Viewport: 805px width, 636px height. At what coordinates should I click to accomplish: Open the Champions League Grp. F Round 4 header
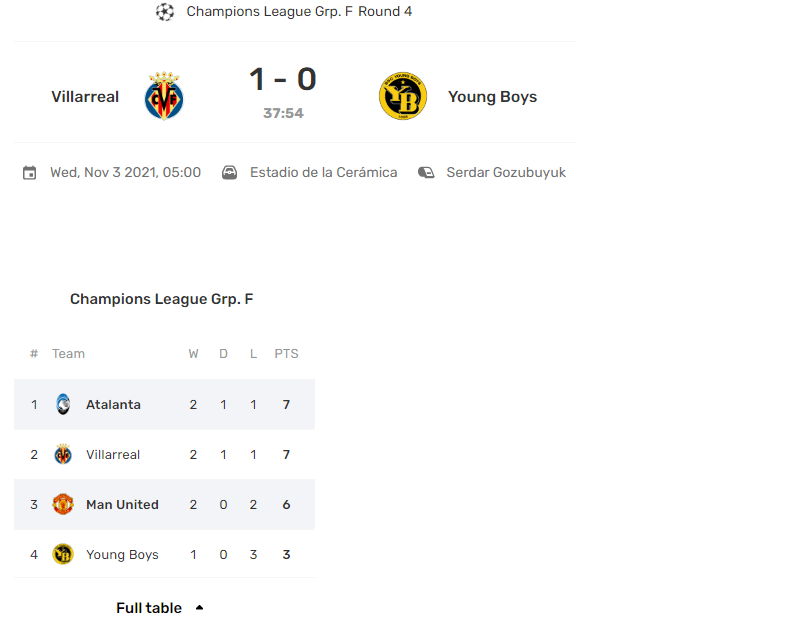click(299, 12)
